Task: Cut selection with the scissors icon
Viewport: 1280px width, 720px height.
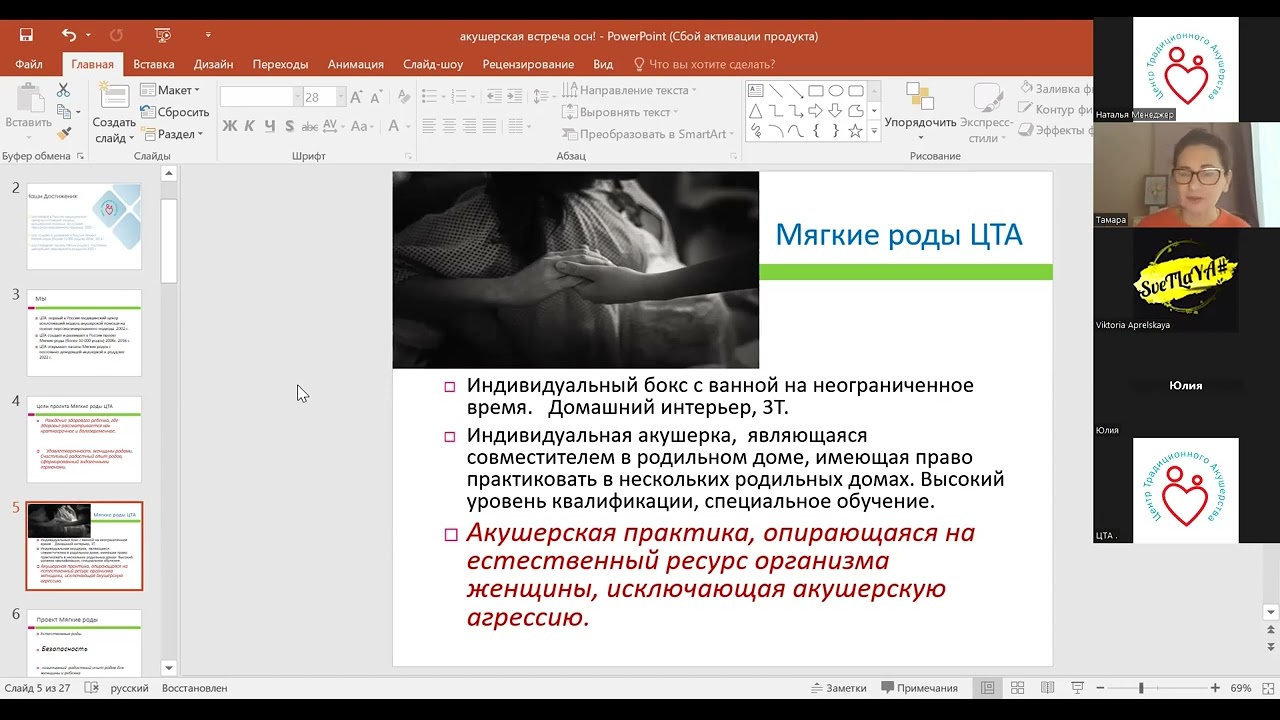Action: pyautogui.click(x=63, y=90)
